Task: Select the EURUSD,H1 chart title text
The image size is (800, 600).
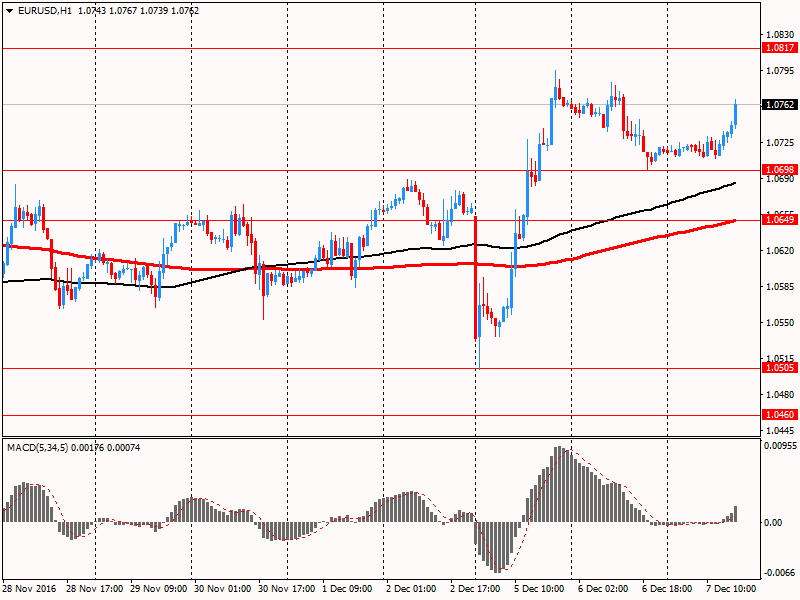Action: [45, 11]
